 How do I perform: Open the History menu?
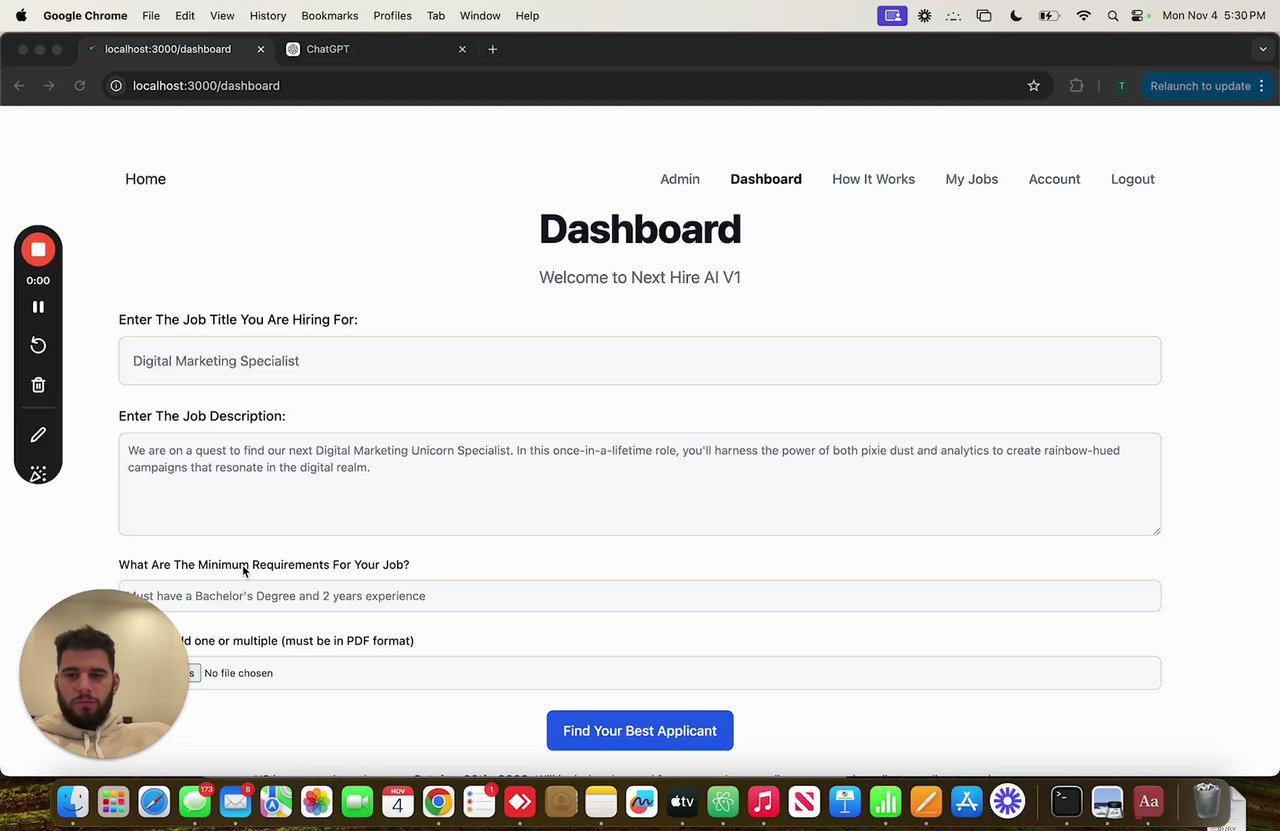pos(268,16)
